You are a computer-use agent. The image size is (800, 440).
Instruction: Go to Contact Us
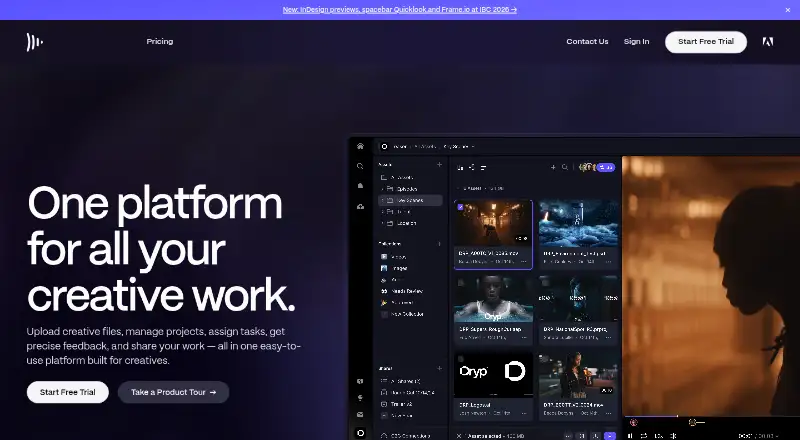(587, 41)
